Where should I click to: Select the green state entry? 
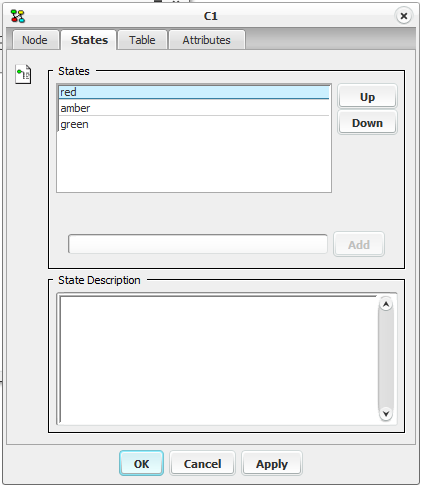194,124
